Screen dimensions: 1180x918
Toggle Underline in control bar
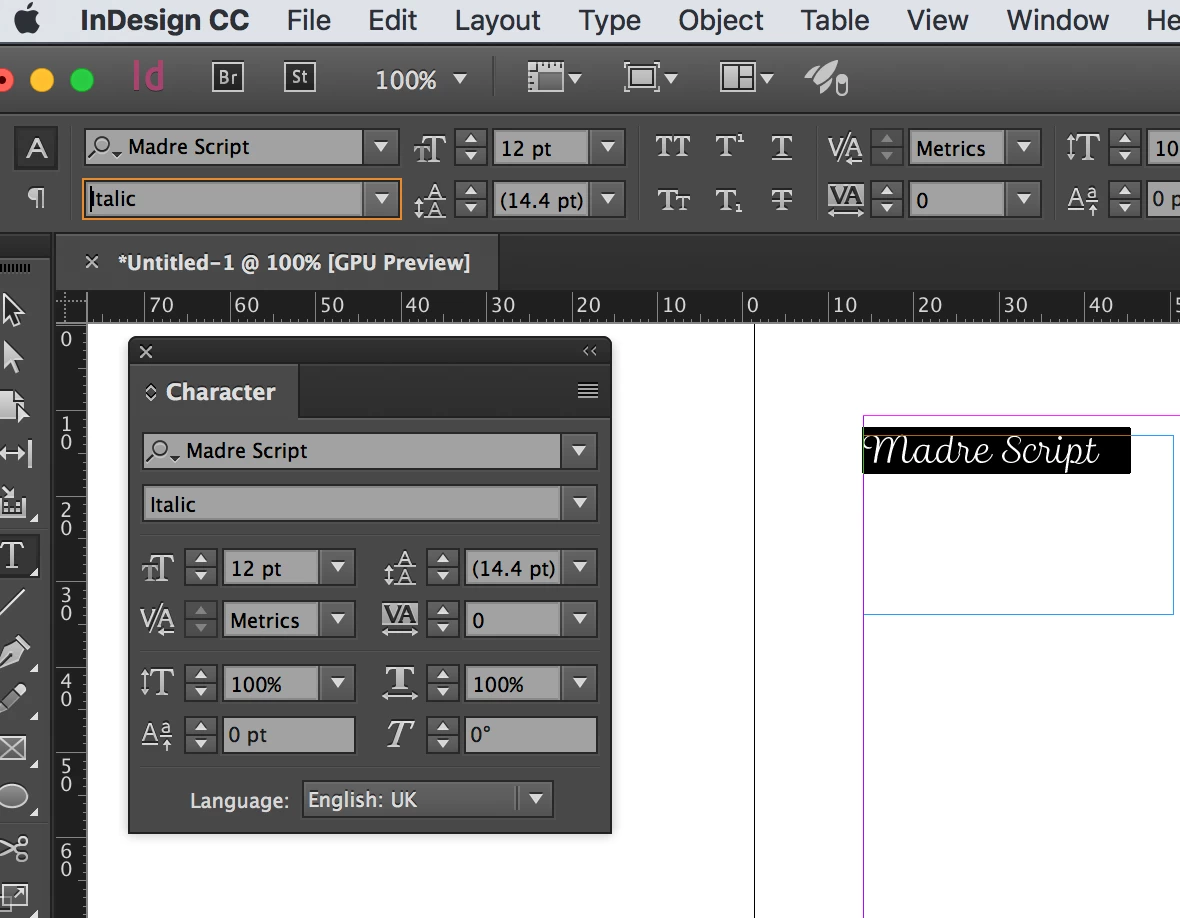pyautogui.click(x=781, y=147)
